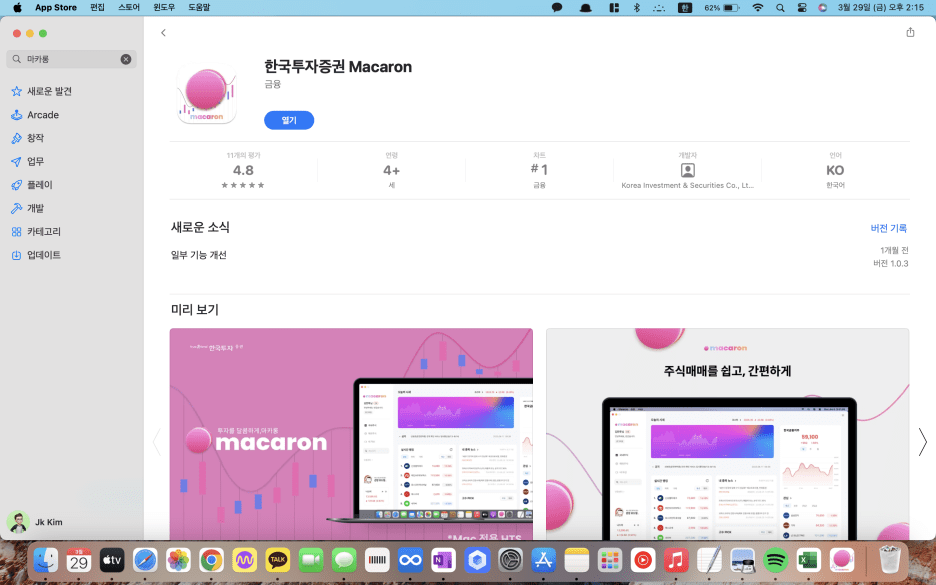Open Google Chrome from the Dock
This screenshot has width=936, height=585.
click(x=211, y=560)
